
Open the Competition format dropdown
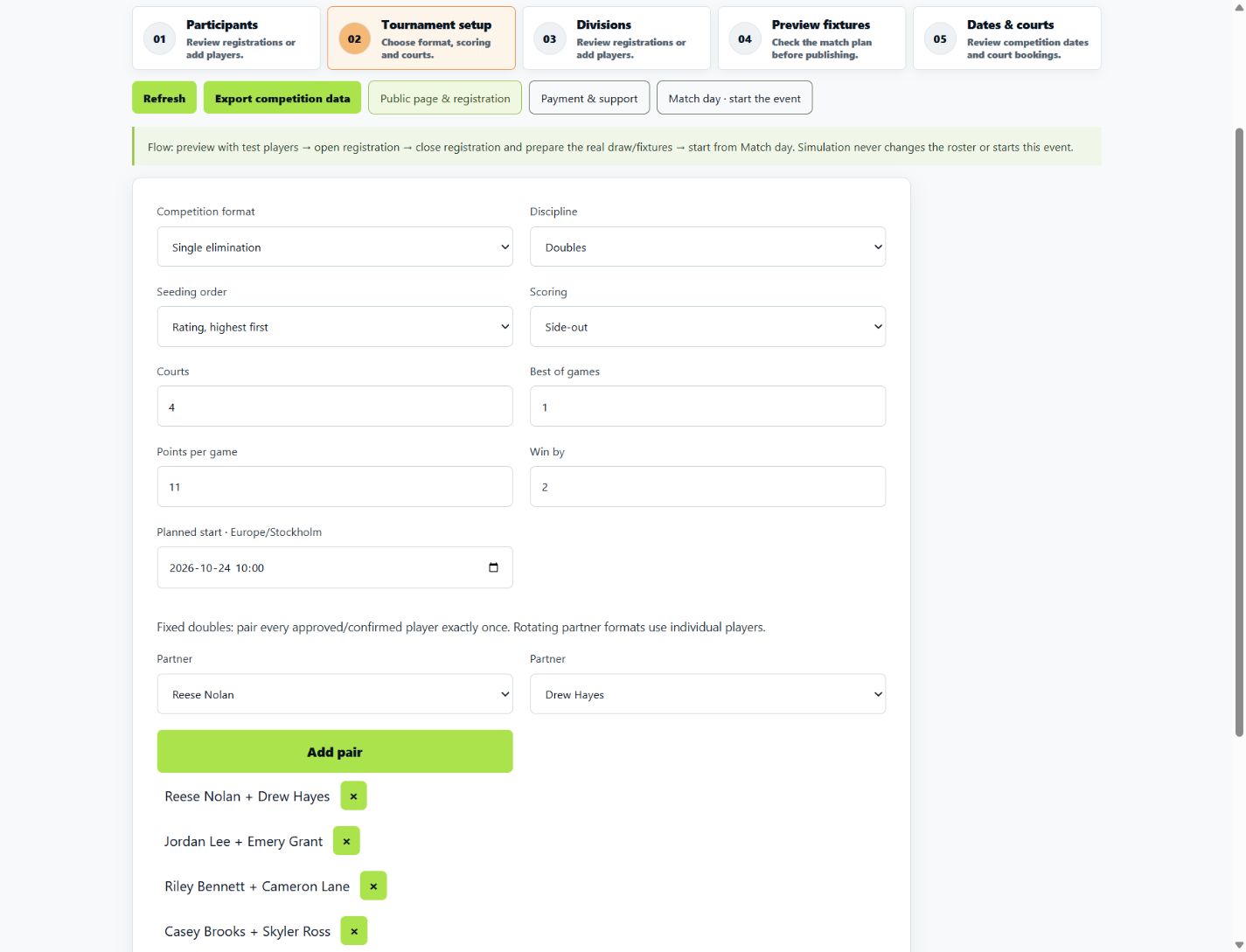coord(335,247)
